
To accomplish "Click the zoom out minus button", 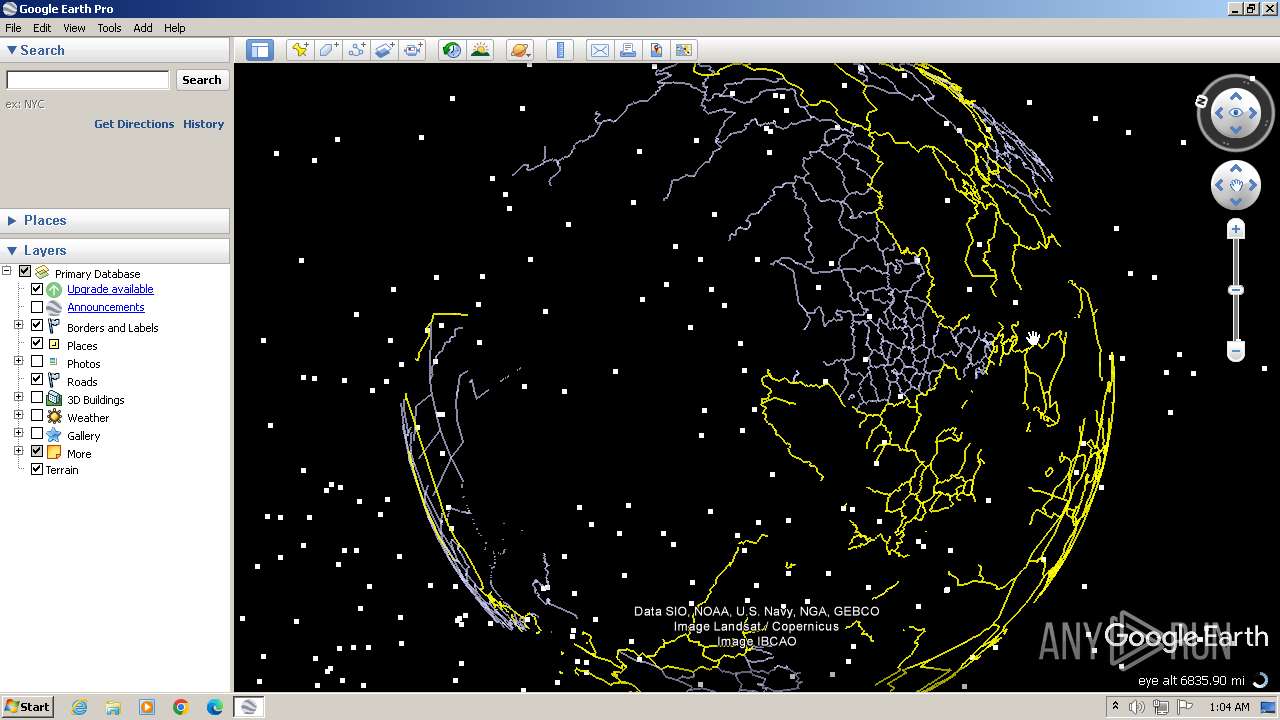I will (x=1236, y=351).
